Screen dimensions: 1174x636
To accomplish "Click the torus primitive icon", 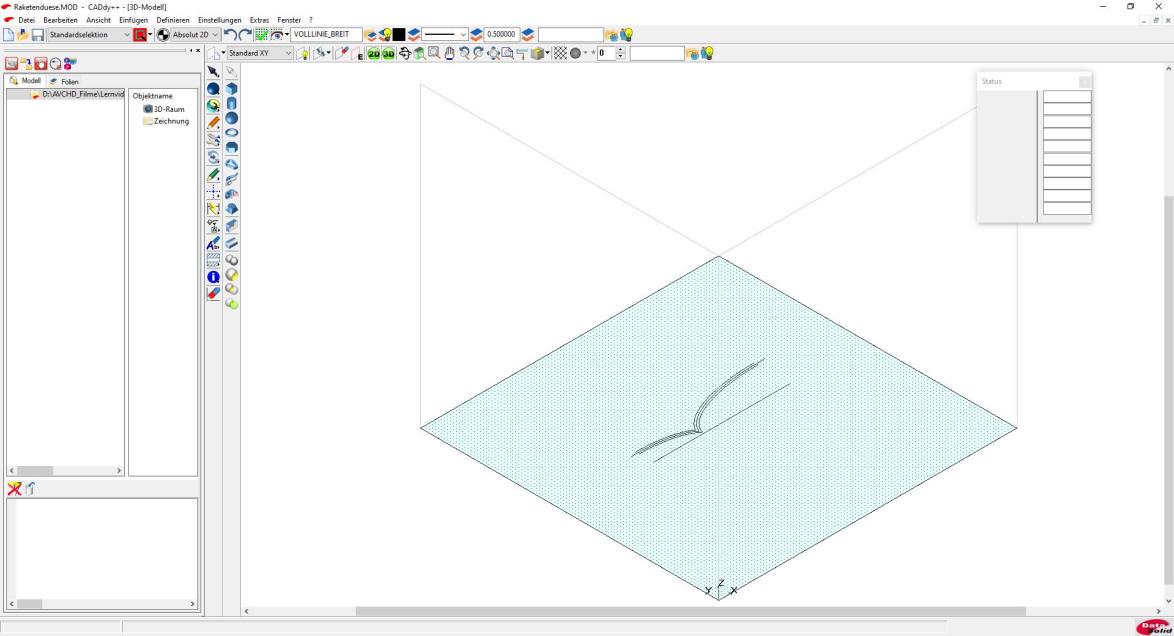I will 231,131.
